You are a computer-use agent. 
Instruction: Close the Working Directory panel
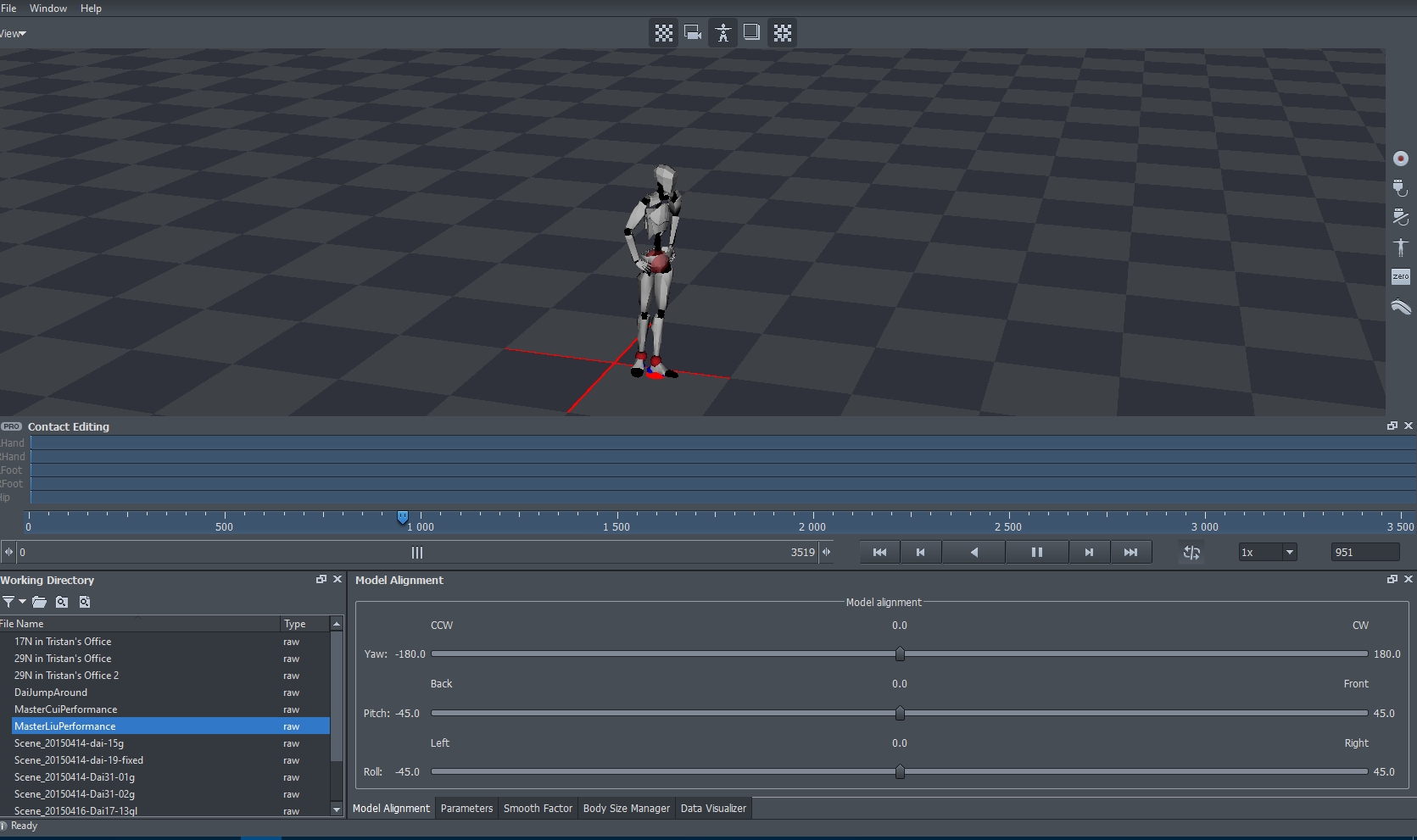[338, 579]
